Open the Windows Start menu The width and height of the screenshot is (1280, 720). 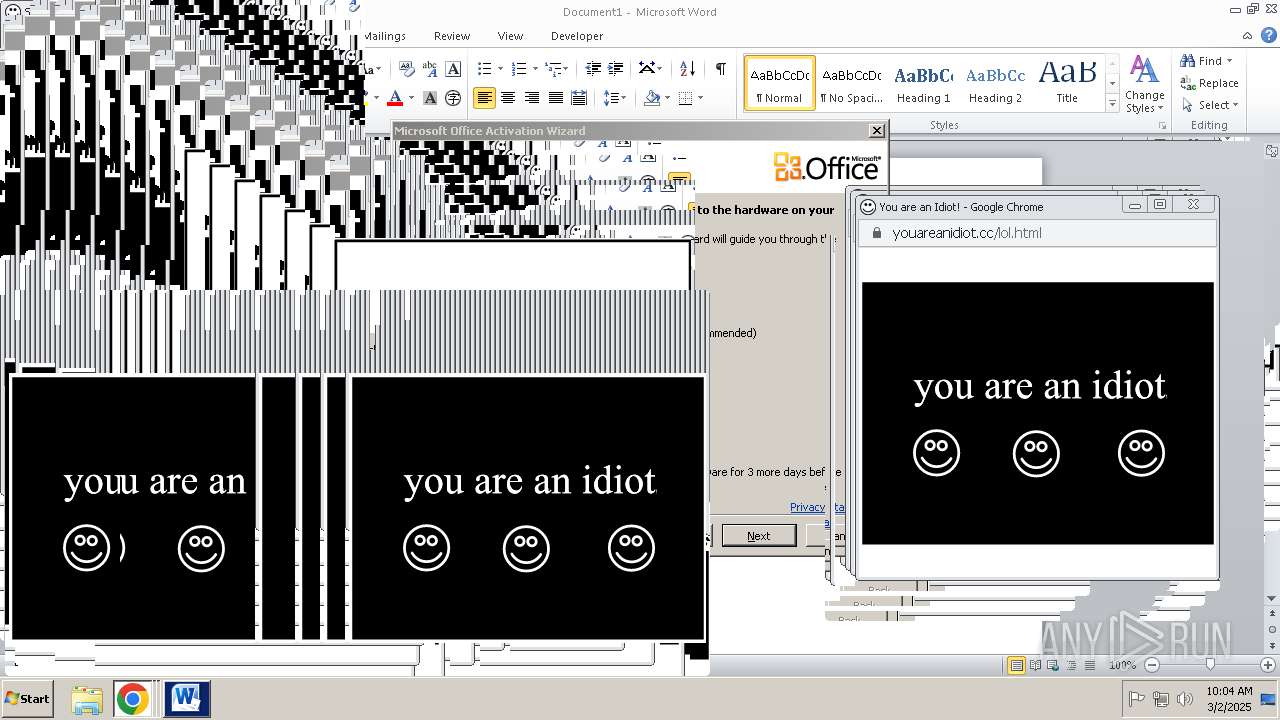click(28, 699)
